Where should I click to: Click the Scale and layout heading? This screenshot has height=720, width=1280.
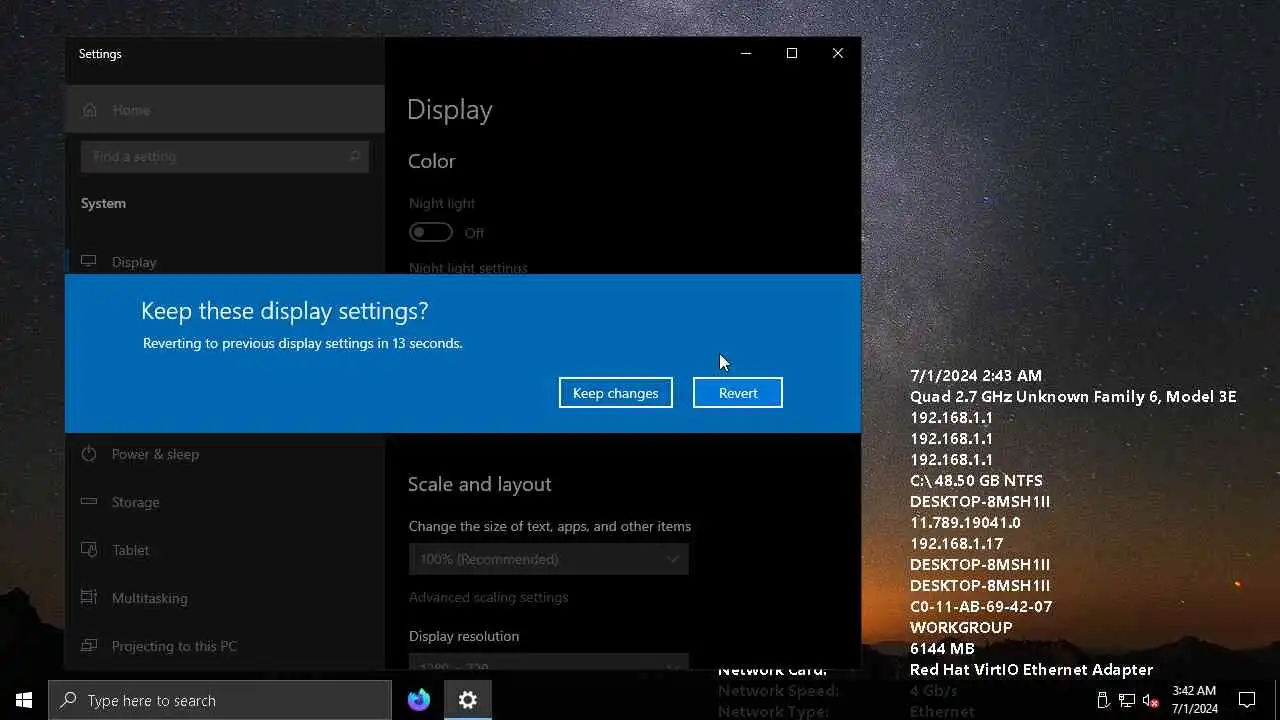click(480, 484)
